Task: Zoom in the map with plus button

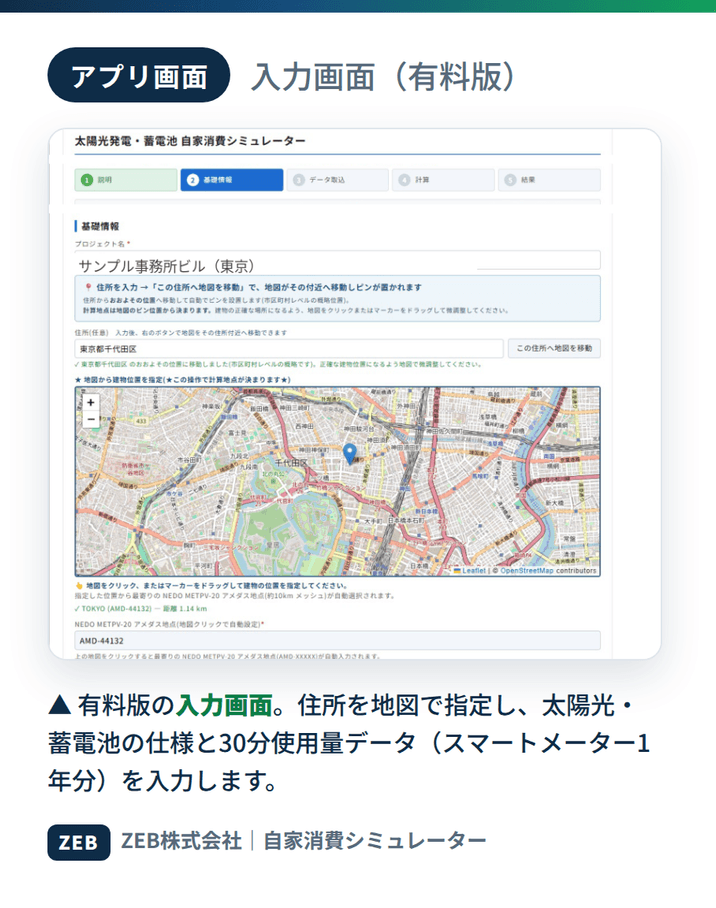Action: point(90,402)
